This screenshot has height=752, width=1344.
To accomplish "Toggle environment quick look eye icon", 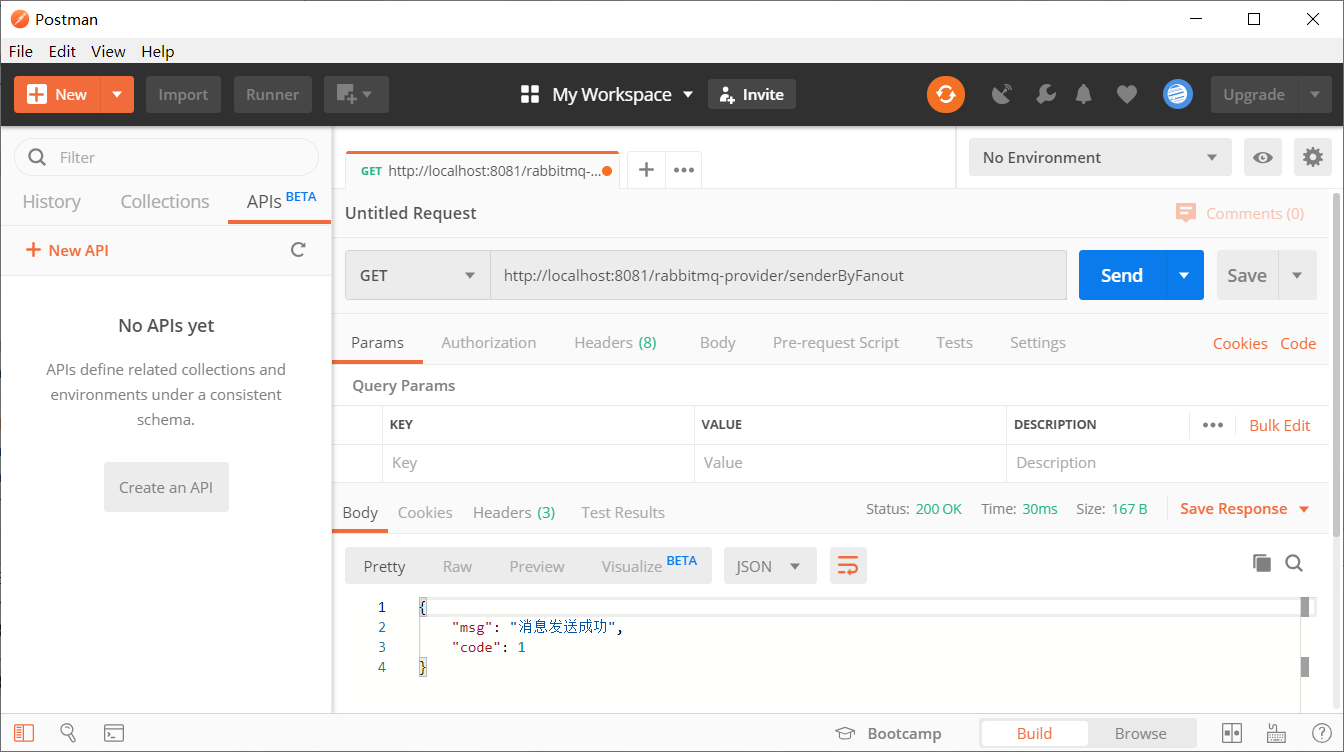I will [x=1263, y=157].
